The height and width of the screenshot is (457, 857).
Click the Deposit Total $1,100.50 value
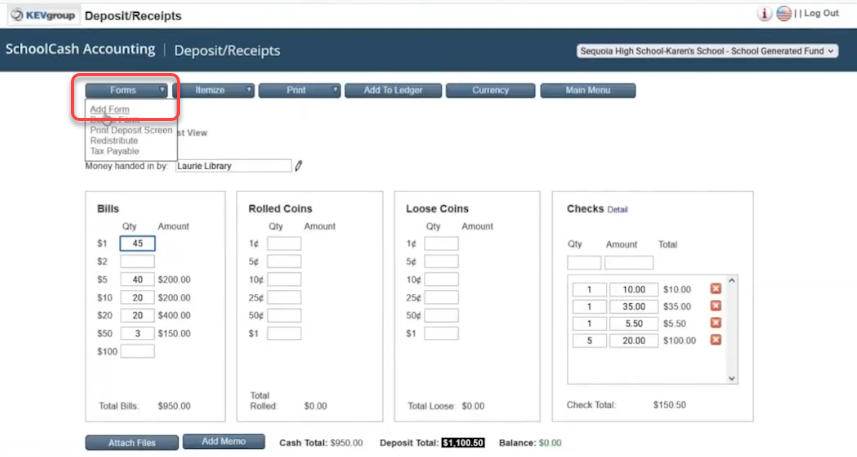(x=463, y=443)
